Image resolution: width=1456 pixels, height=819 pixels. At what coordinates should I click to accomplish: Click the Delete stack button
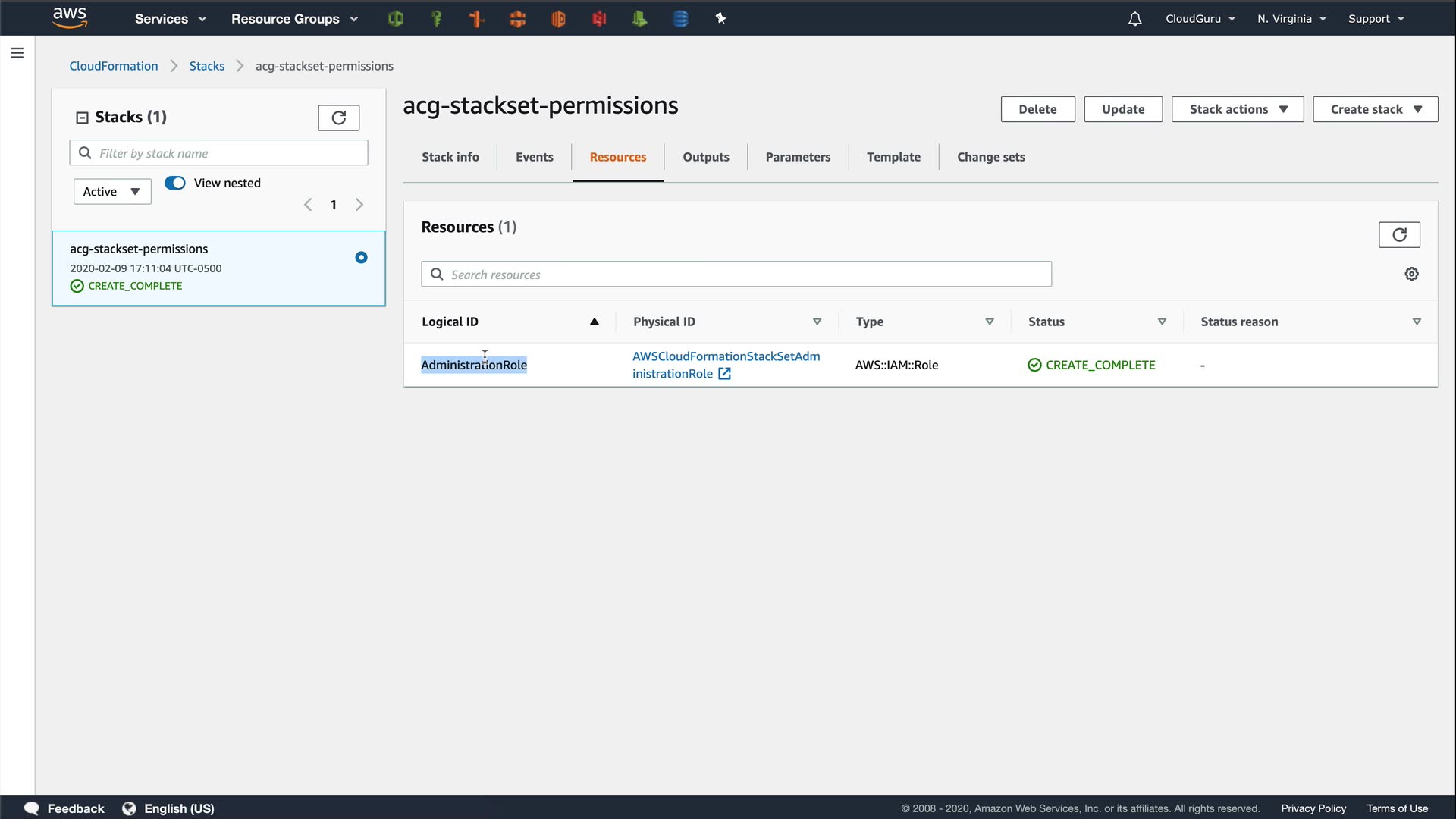tap(1037, 109)
